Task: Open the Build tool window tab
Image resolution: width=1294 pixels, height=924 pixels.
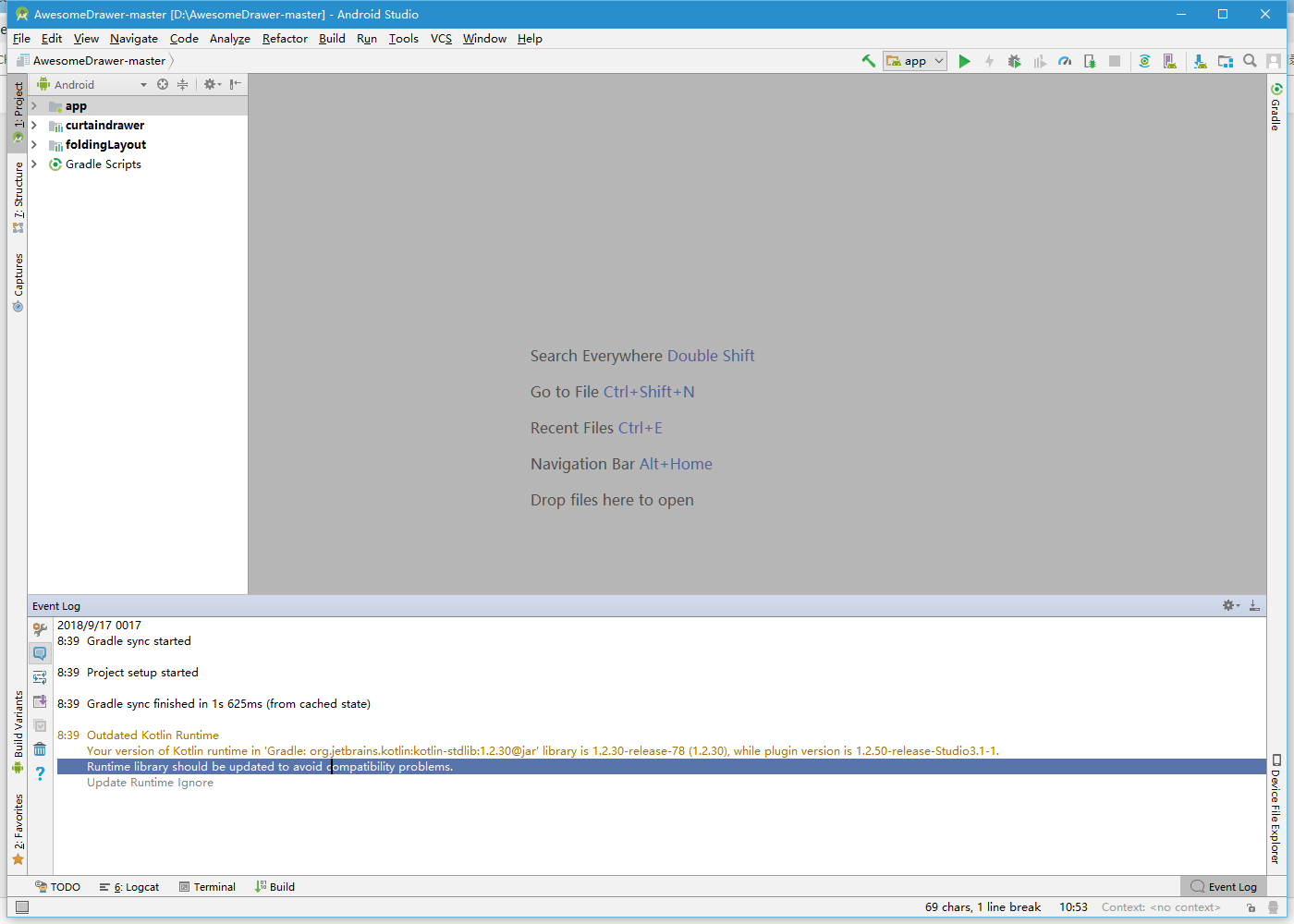Action: (x=275, y=887)
